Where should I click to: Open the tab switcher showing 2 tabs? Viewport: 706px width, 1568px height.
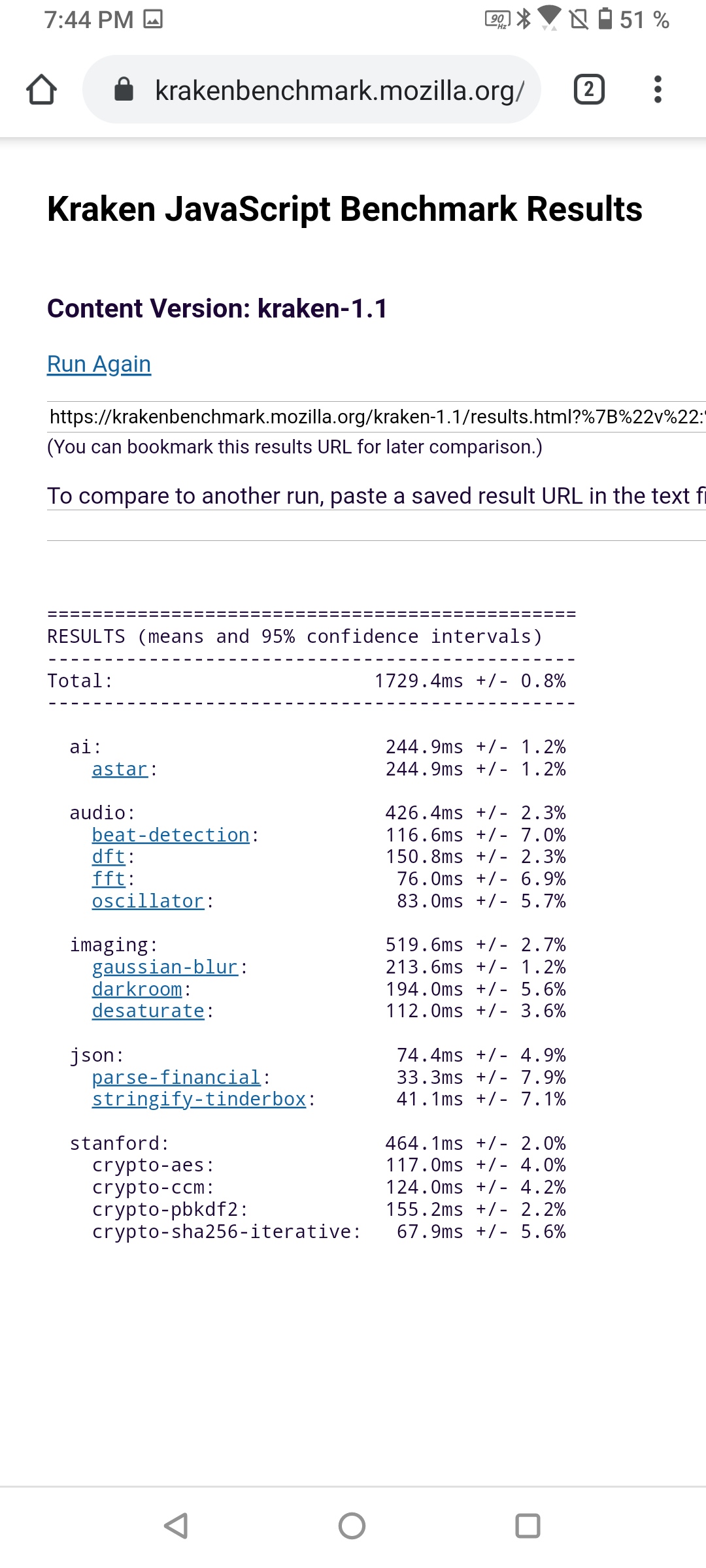point(588,90)
